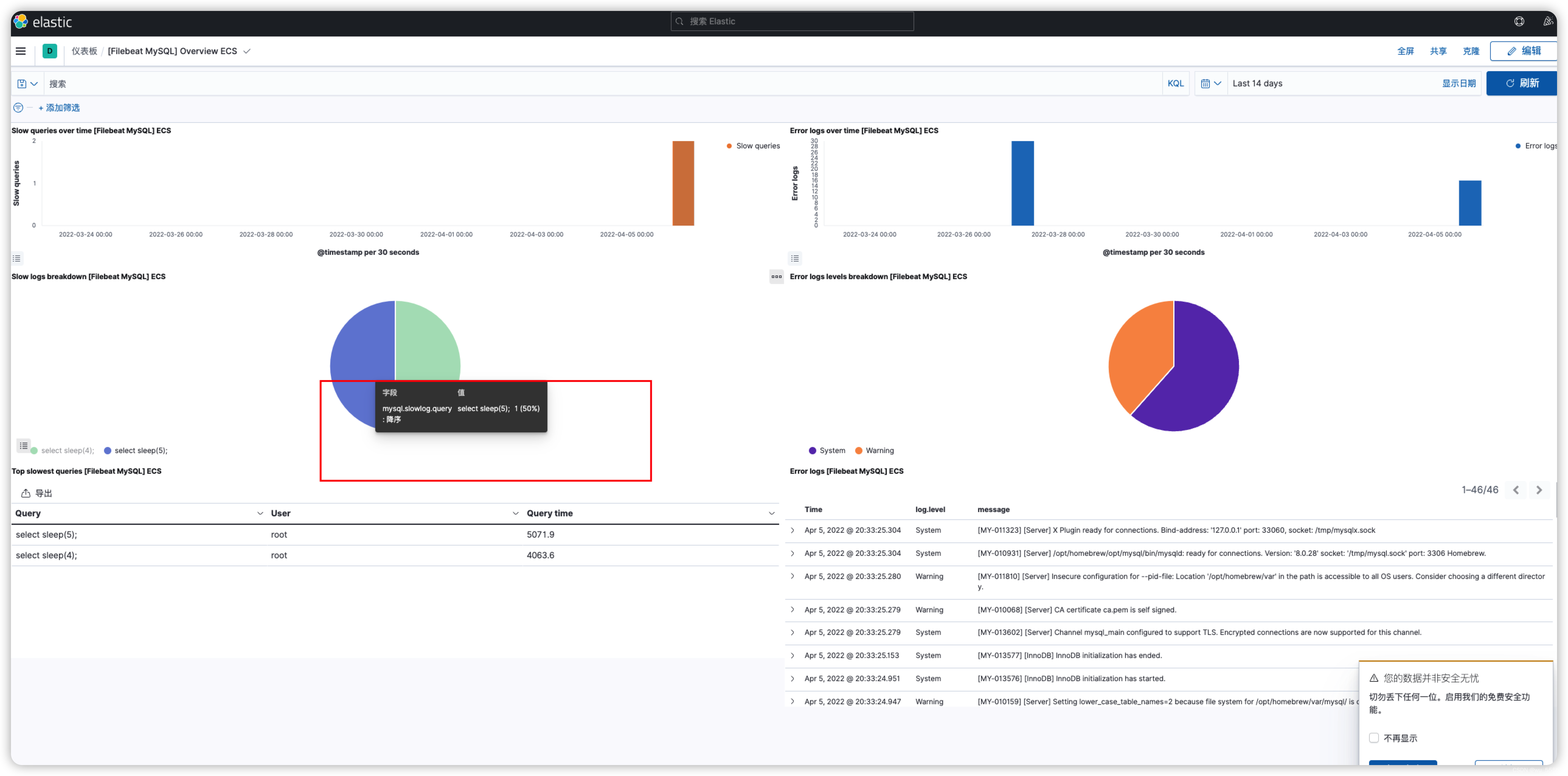Viewport: 1568px width, 776px height.
Task: Toggle the legend icon under Error logs chart
Action: pos(795,259)
